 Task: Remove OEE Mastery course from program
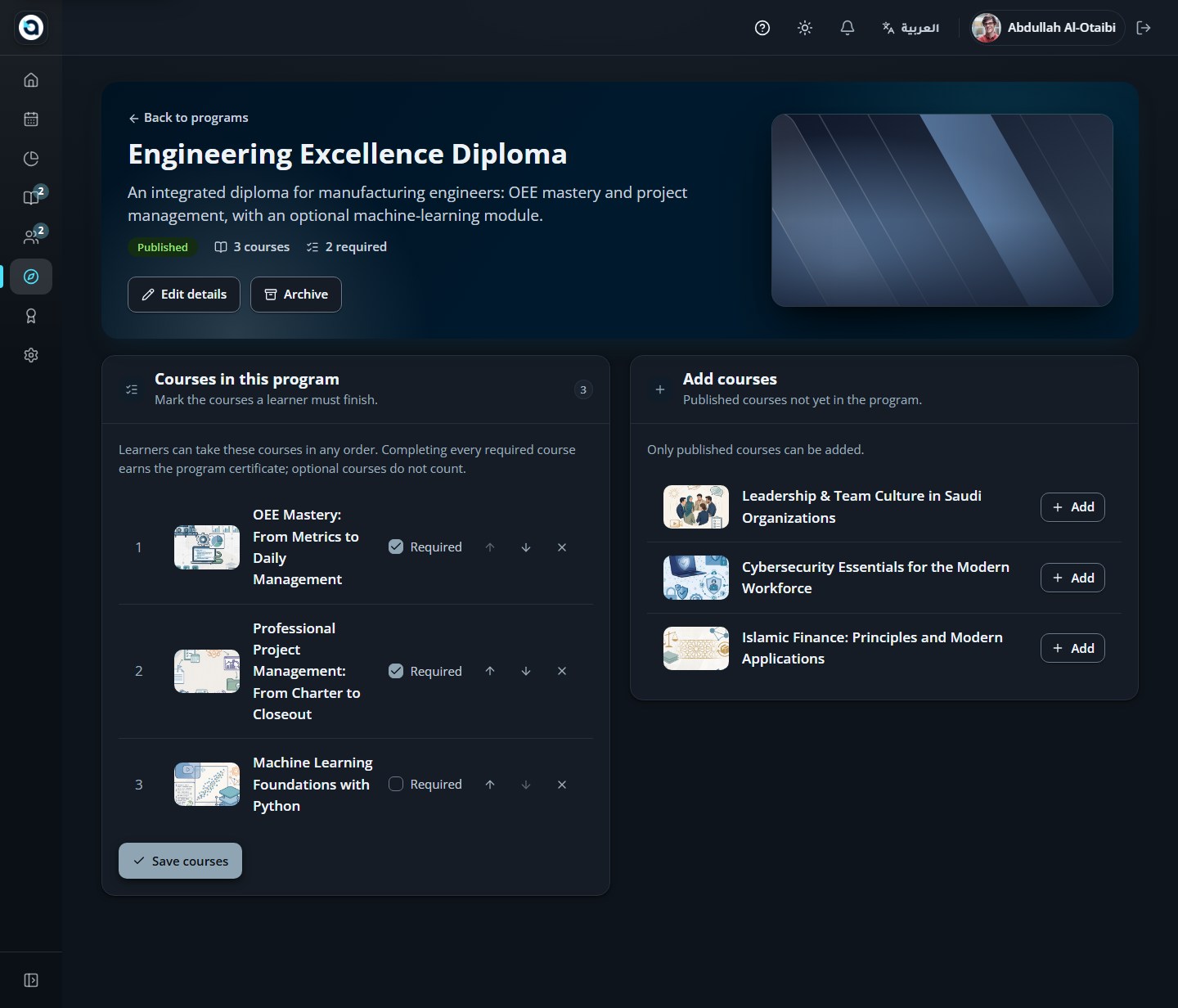(562, 547)
